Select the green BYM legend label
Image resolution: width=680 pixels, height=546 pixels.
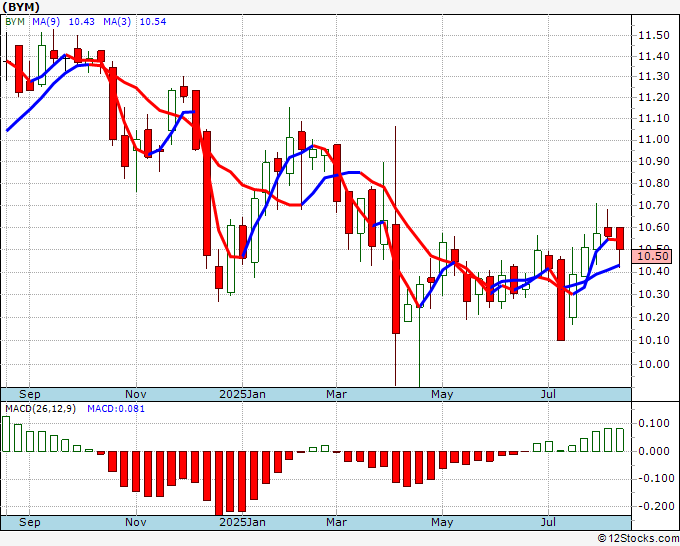pyautogui.click(x=15, y=22)
